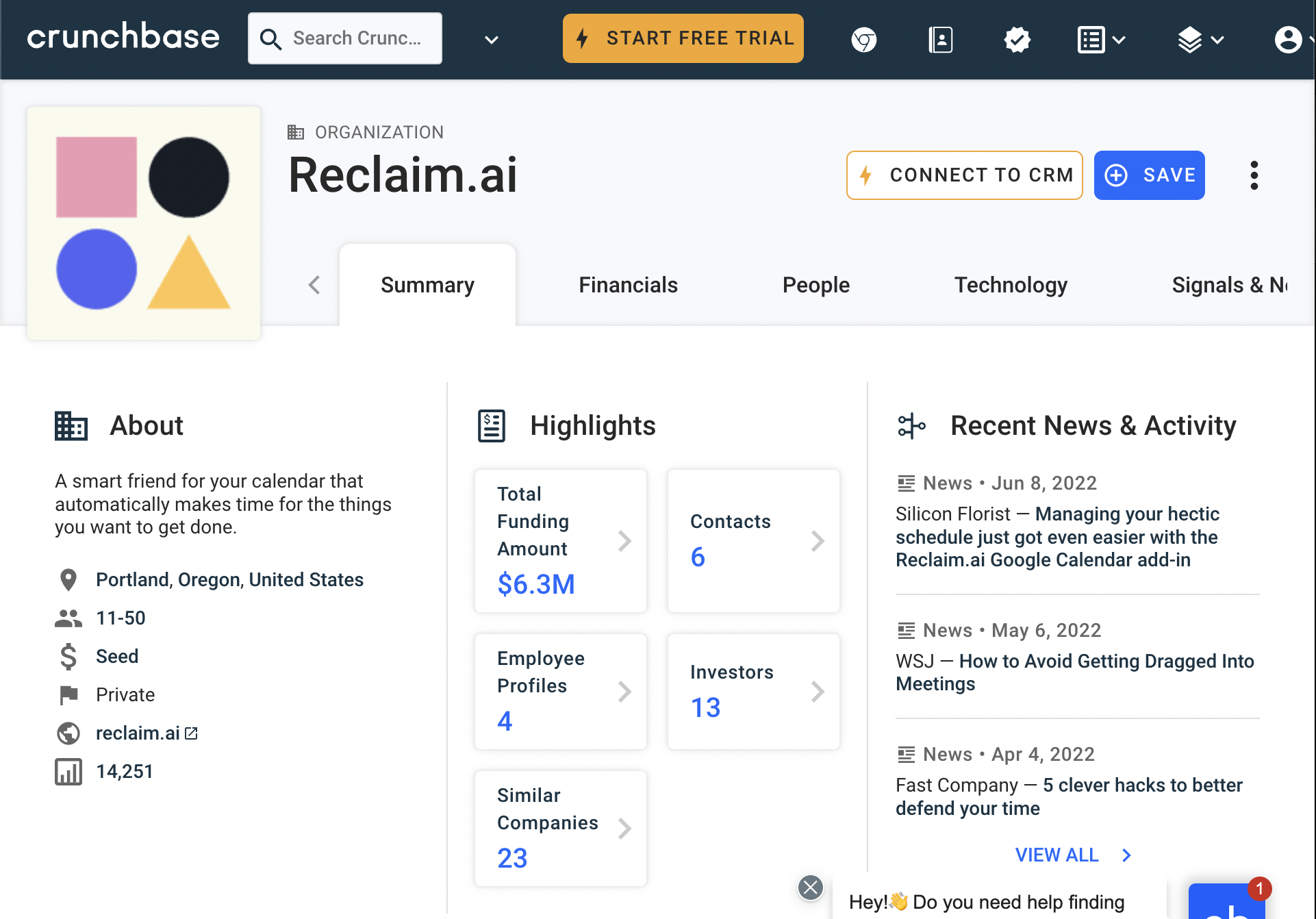The height and width of the screenshot is (919, 1316).
Task: Open Employee Profiles 4 card
Action: [x=561, y=692]
